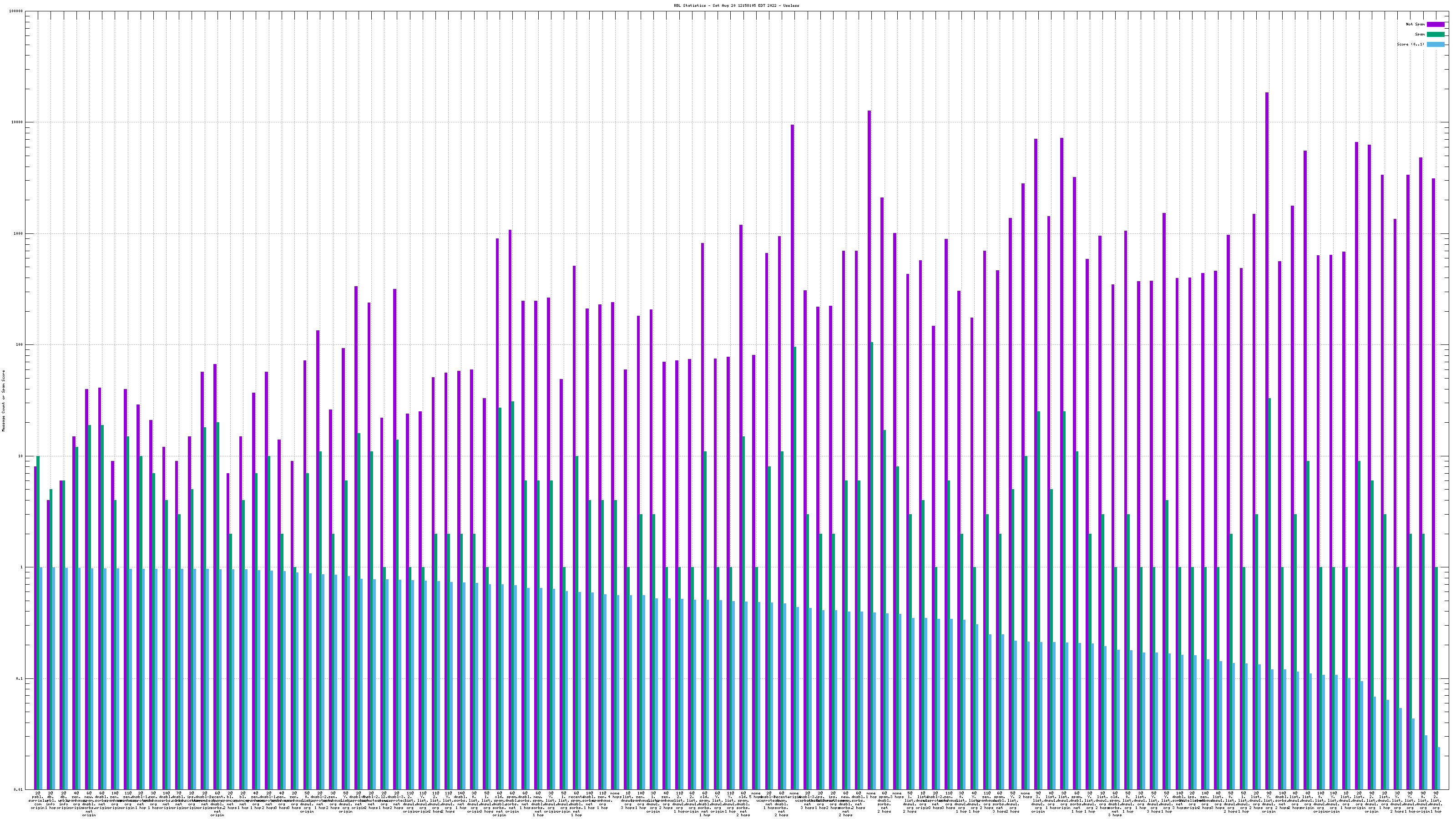Click the shortest blue Score bar at far right
Viewport: 1456px width, 819px height.
pyautogui.click(x=1439, y=768)
